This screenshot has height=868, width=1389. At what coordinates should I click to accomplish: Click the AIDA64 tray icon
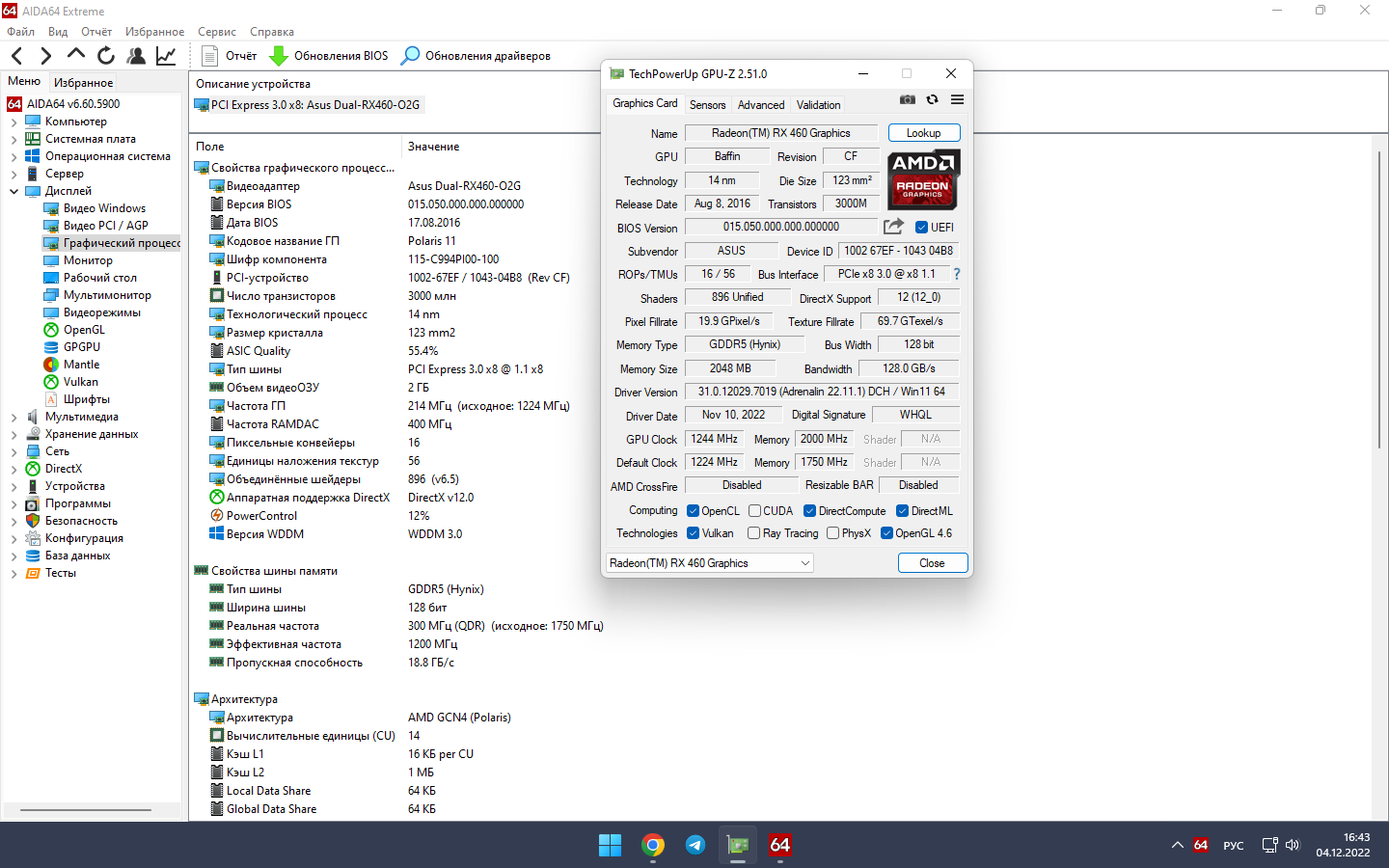(x=1201, y=845)
